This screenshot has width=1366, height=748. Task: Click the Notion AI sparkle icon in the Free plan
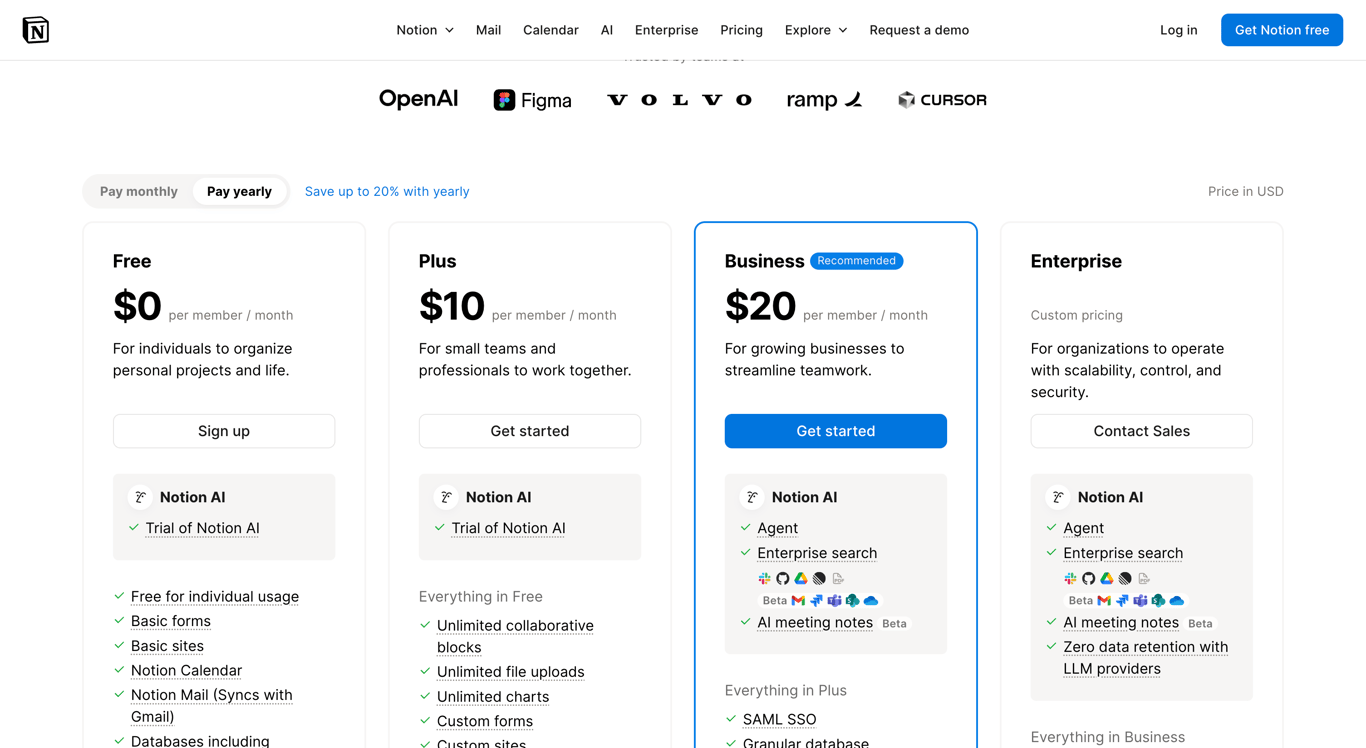[x=141, y=496]
